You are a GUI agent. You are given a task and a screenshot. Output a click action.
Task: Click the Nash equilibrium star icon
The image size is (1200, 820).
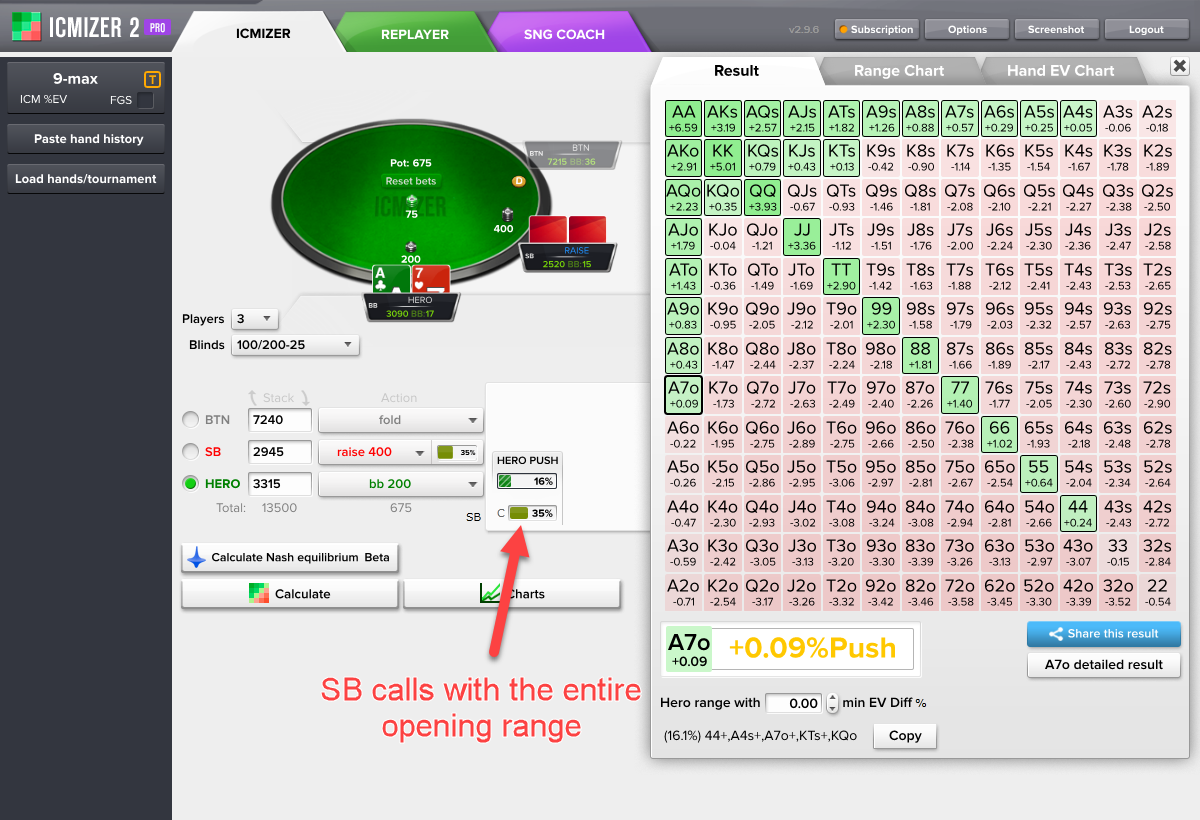coord(197,557)
